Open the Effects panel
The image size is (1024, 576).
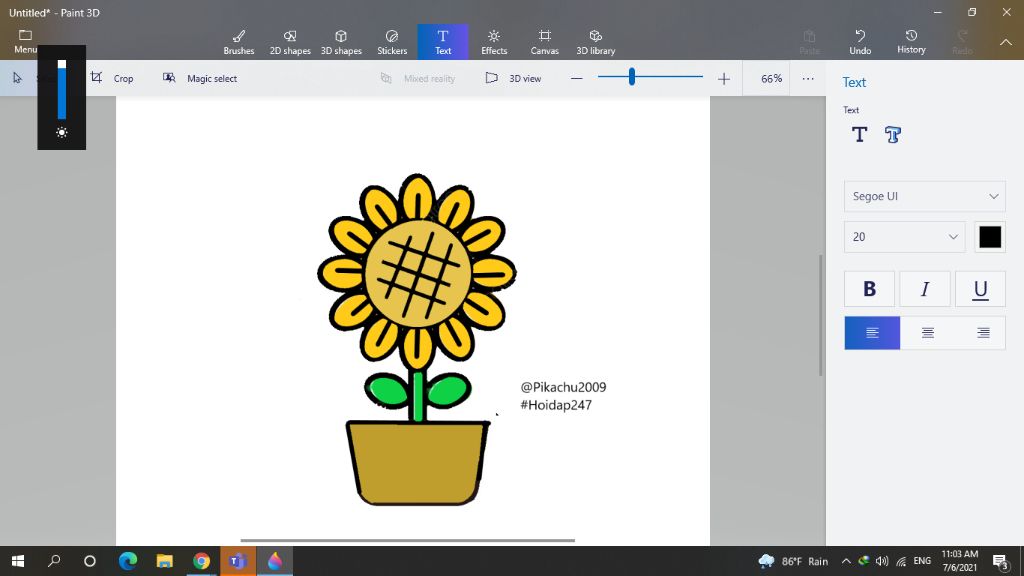tap(494, 42)
